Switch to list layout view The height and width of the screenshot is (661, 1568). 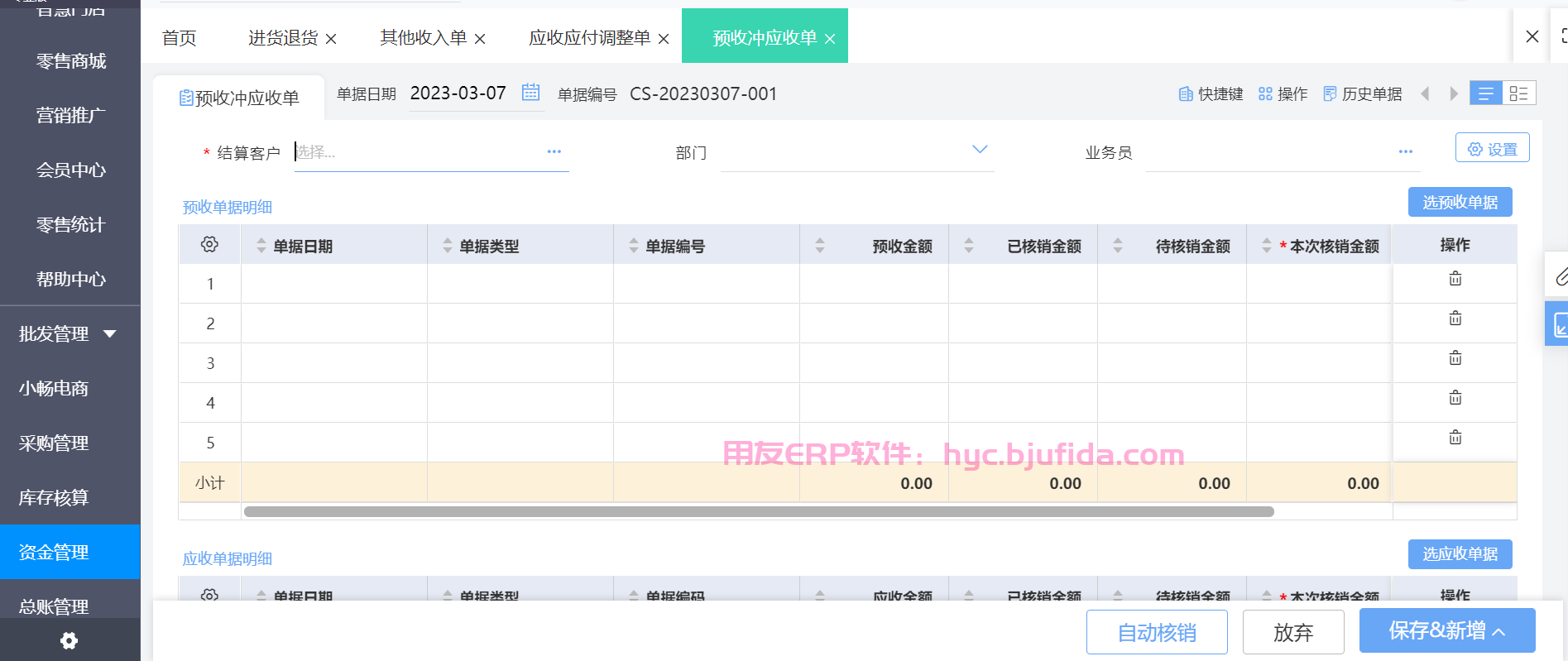pos(1486,93)
